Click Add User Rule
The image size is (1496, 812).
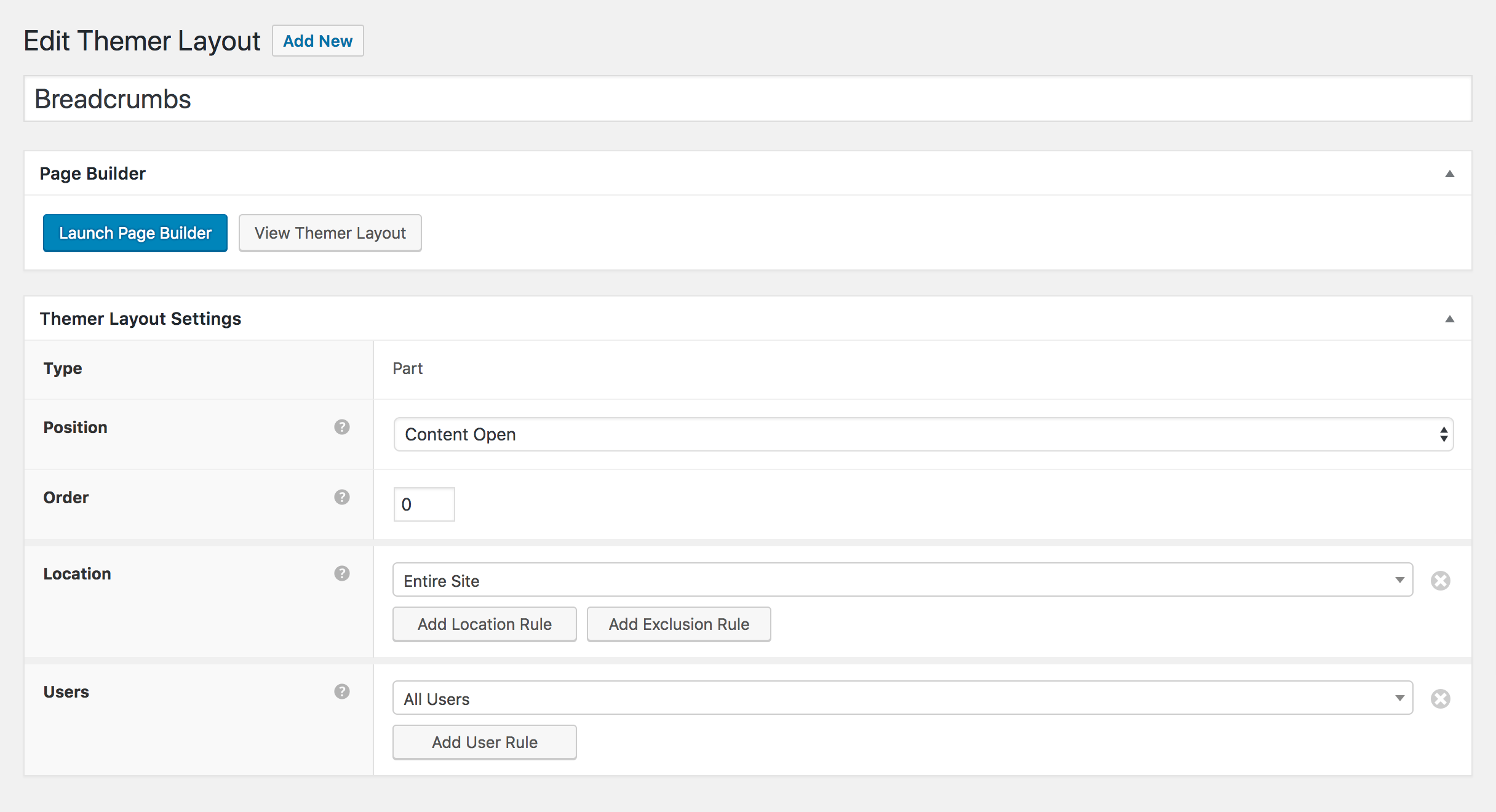tap(485, 742)
